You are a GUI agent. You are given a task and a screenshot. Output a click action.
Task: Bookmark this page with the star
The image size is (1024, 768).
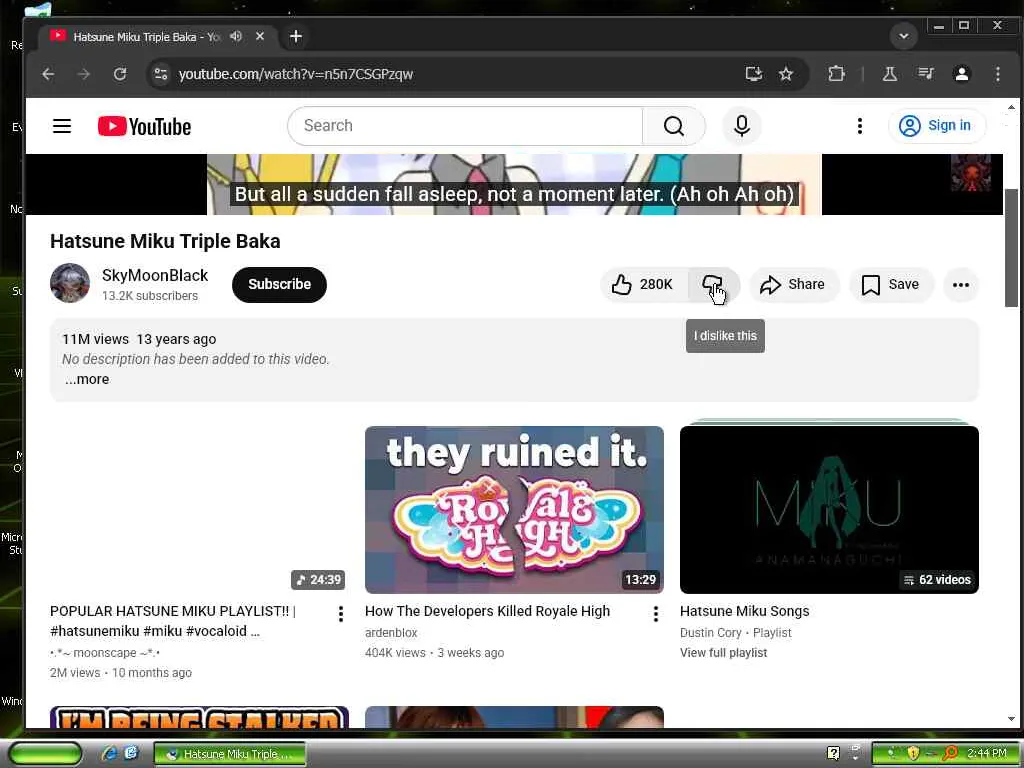tap(786, 74)
